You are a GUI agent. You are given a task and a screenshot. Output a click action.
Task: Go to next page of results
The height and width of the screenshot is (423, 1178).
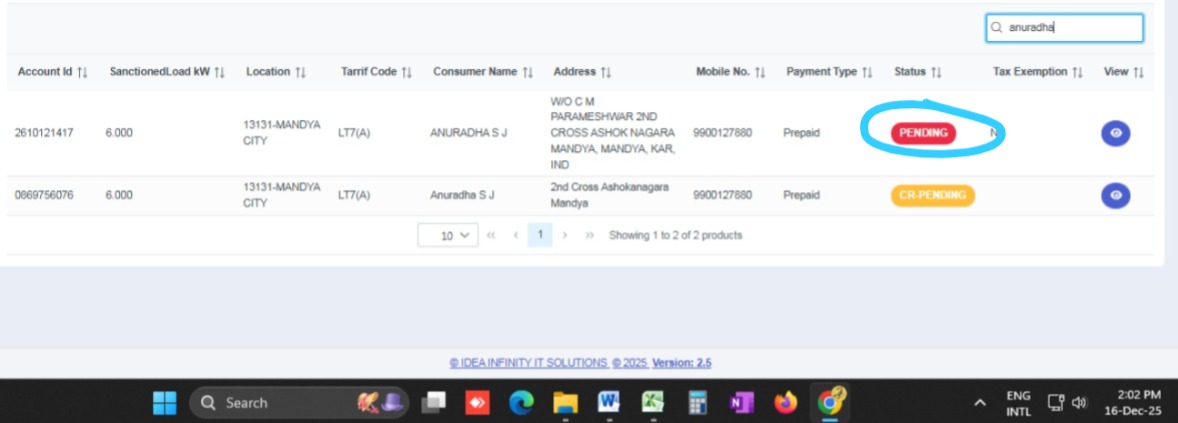pos(565,235)
